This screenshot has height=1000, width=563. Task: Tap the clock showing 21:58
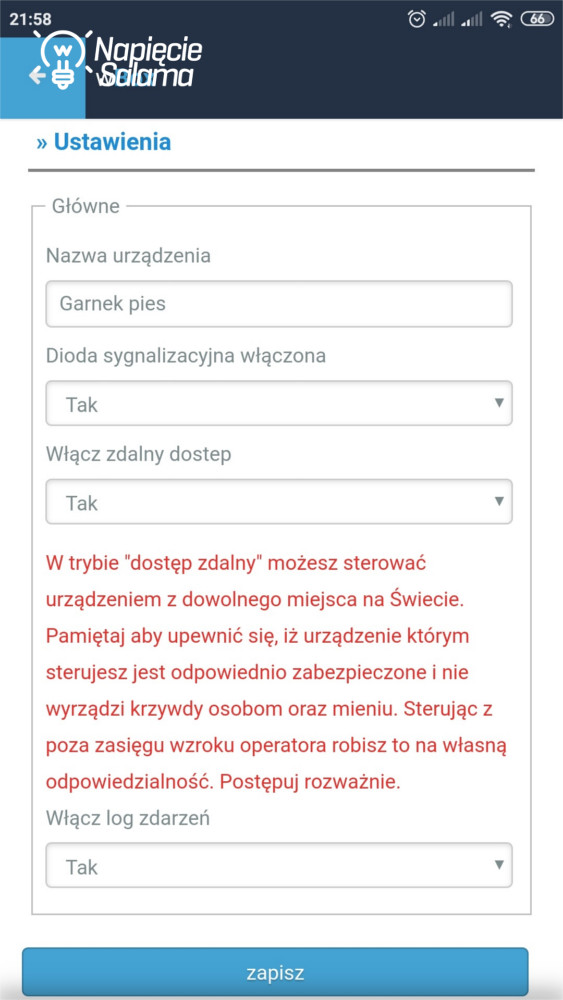pos(31,19)
